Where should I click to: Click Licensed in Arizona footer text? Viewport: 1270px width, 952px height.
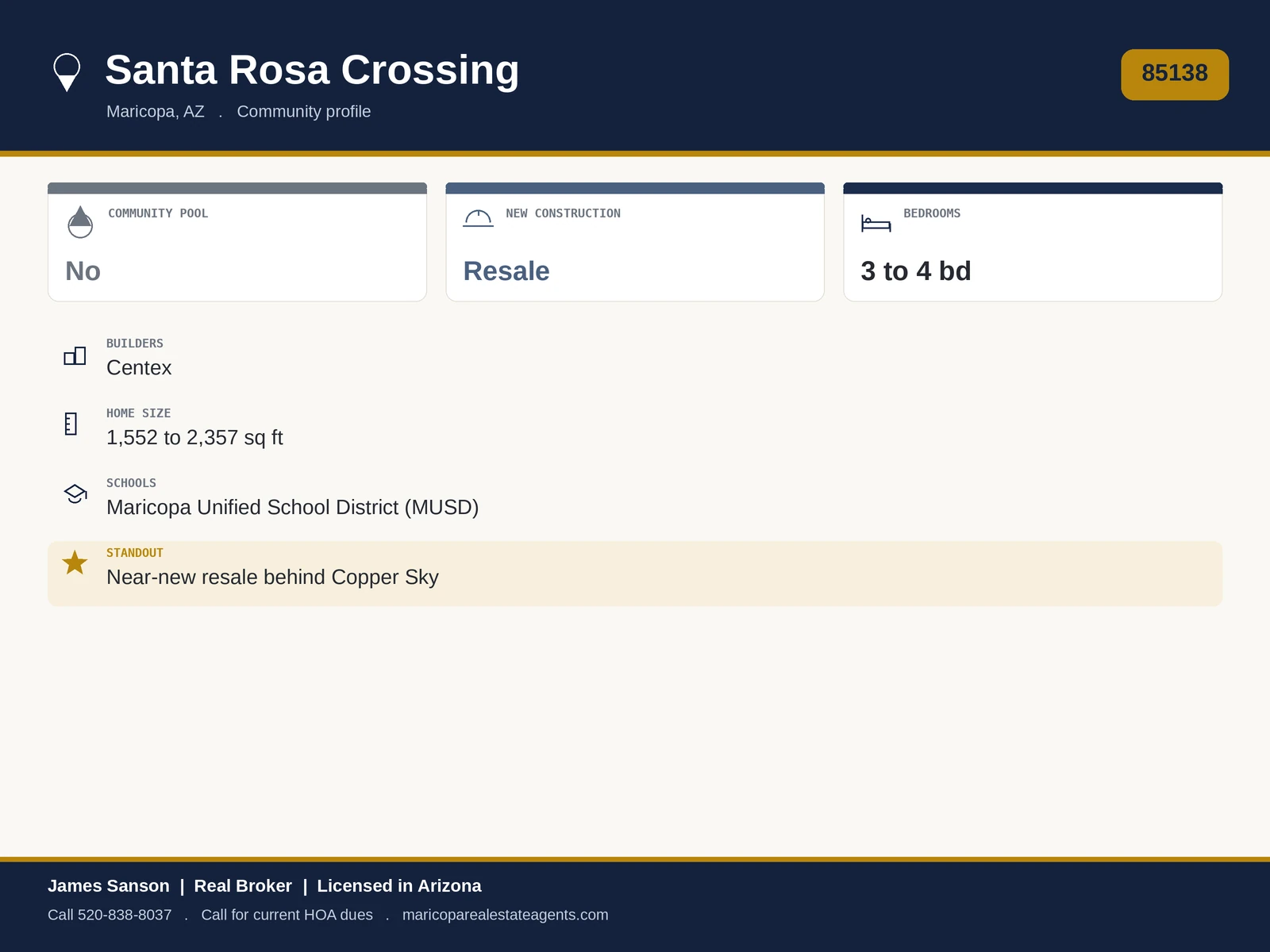coord(399,886)
